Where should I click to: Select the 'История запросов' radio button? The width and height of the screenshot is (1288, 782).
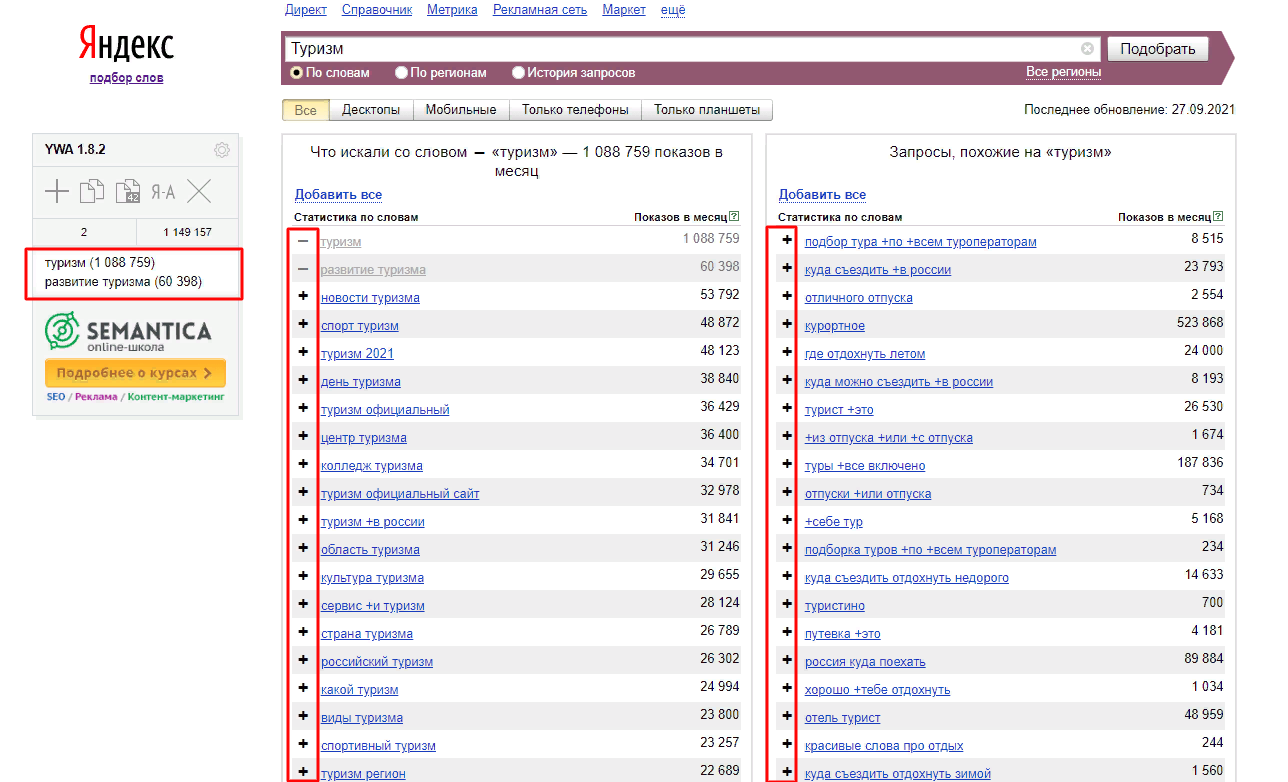pyautogui.click(x=518, y=72)
